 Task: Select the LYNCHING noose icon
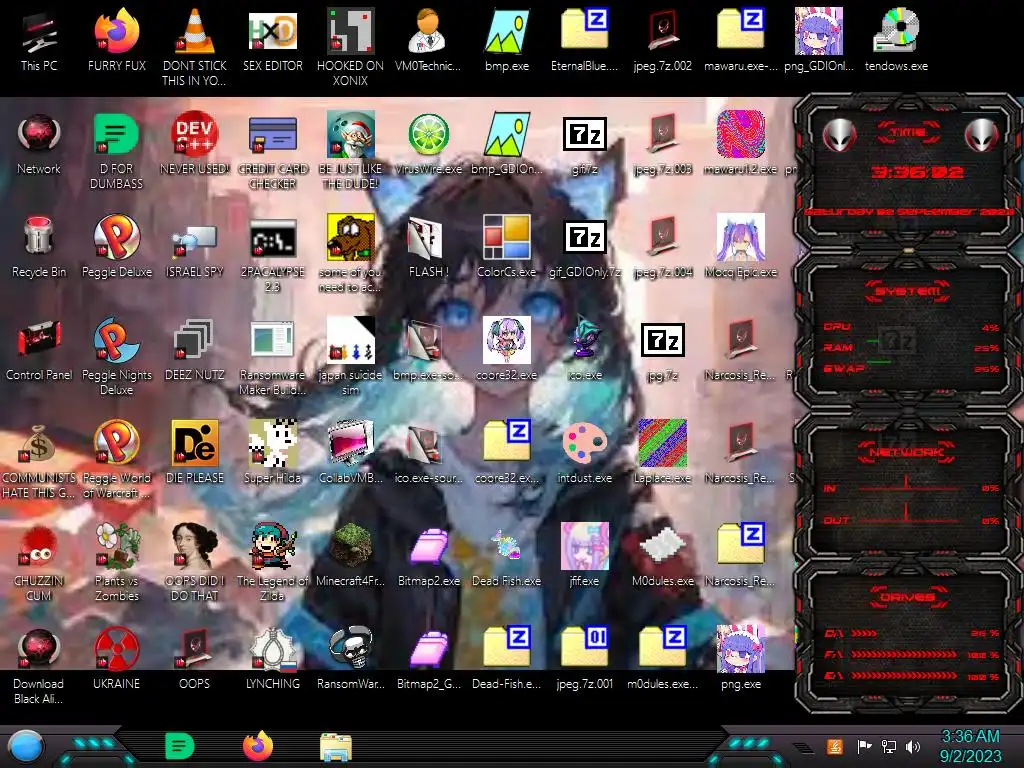click(272, 660)
